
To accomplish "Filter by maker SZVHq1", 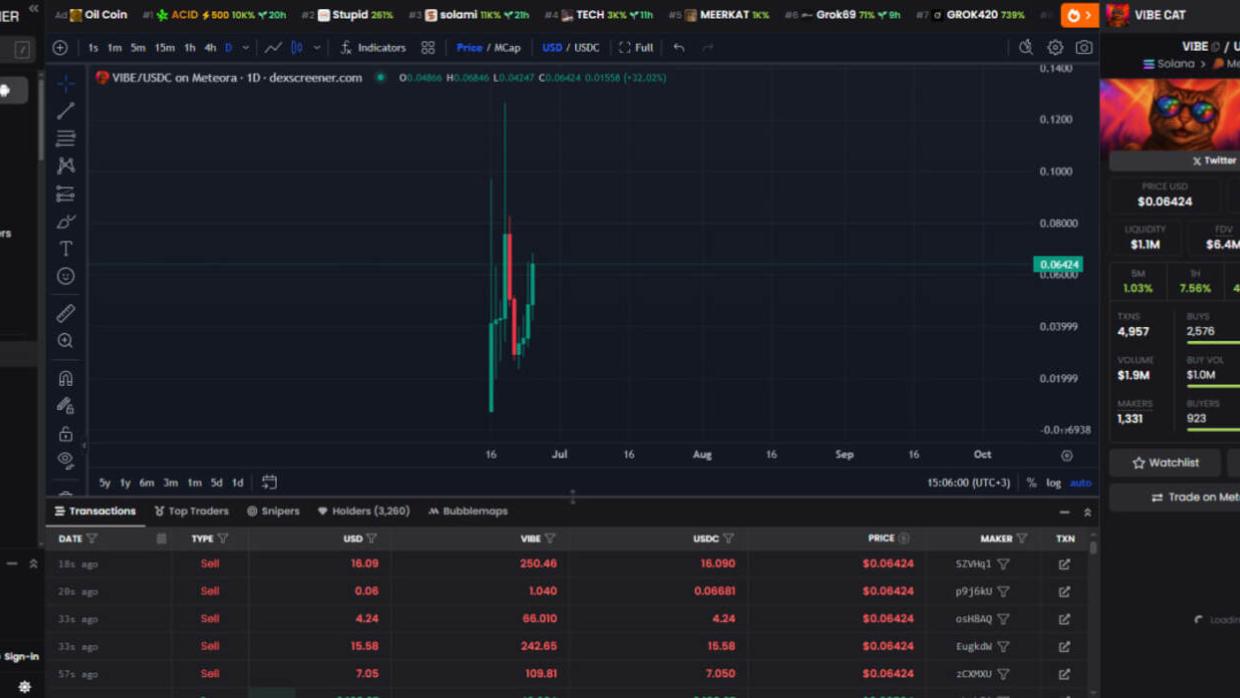I will click(x=1003, y=564).
